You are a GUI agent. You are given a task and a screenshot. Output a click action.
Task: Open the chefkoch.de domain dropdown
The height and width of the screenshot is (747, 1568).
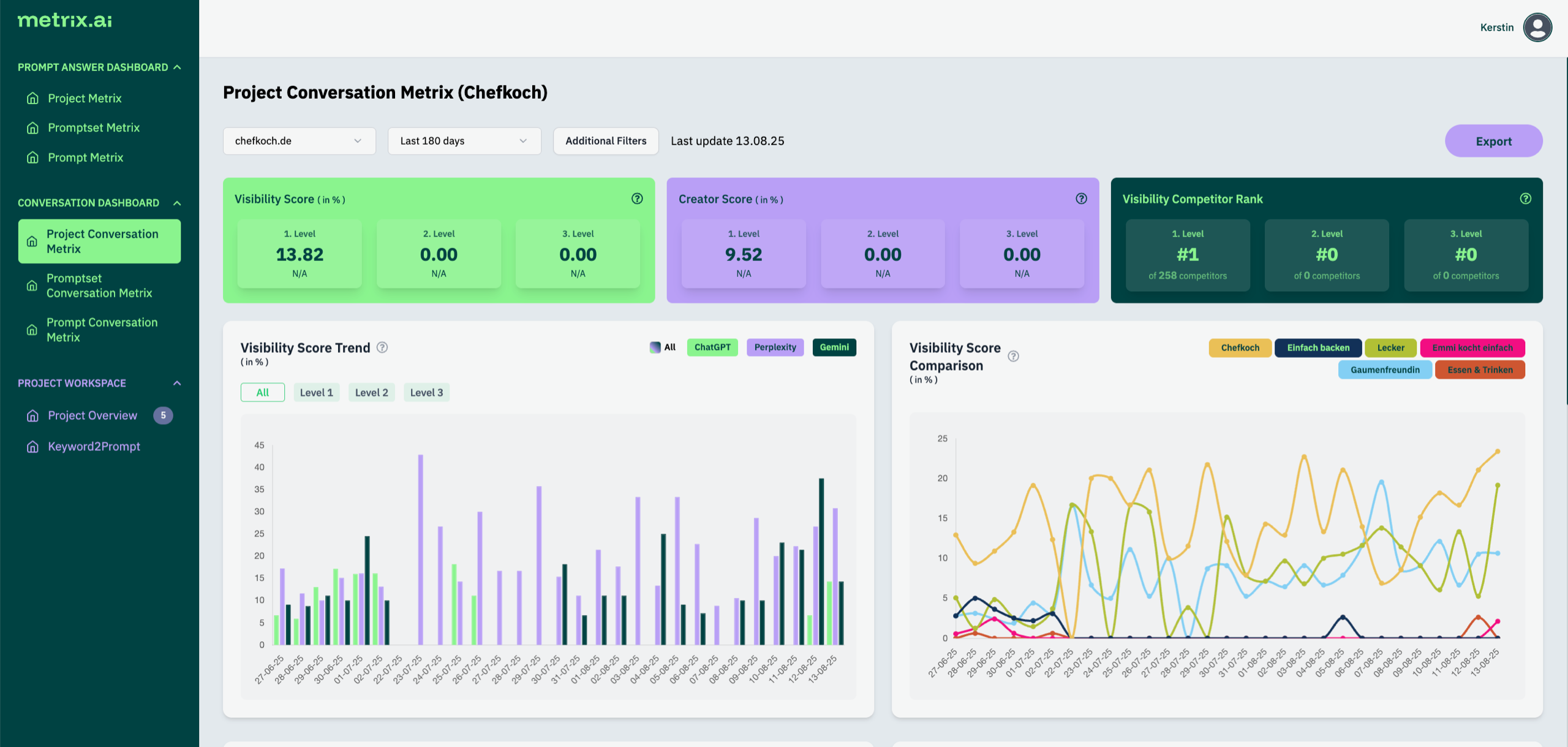coord(299,141)
